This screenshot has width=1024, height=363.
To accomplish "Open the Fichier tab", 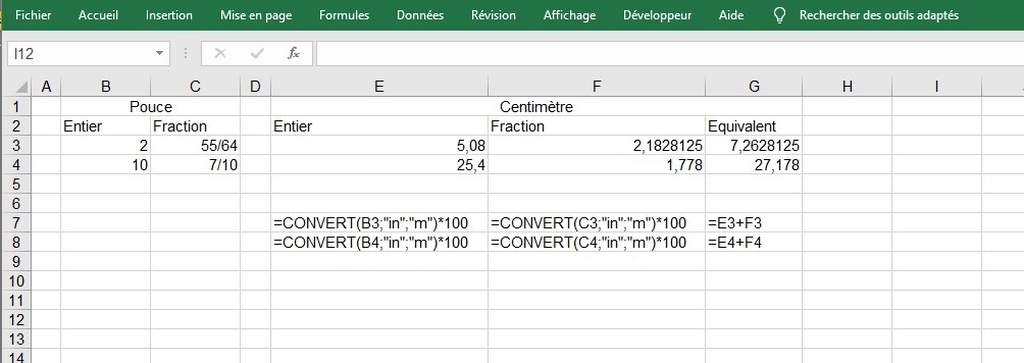I will [x=33, y=15].
